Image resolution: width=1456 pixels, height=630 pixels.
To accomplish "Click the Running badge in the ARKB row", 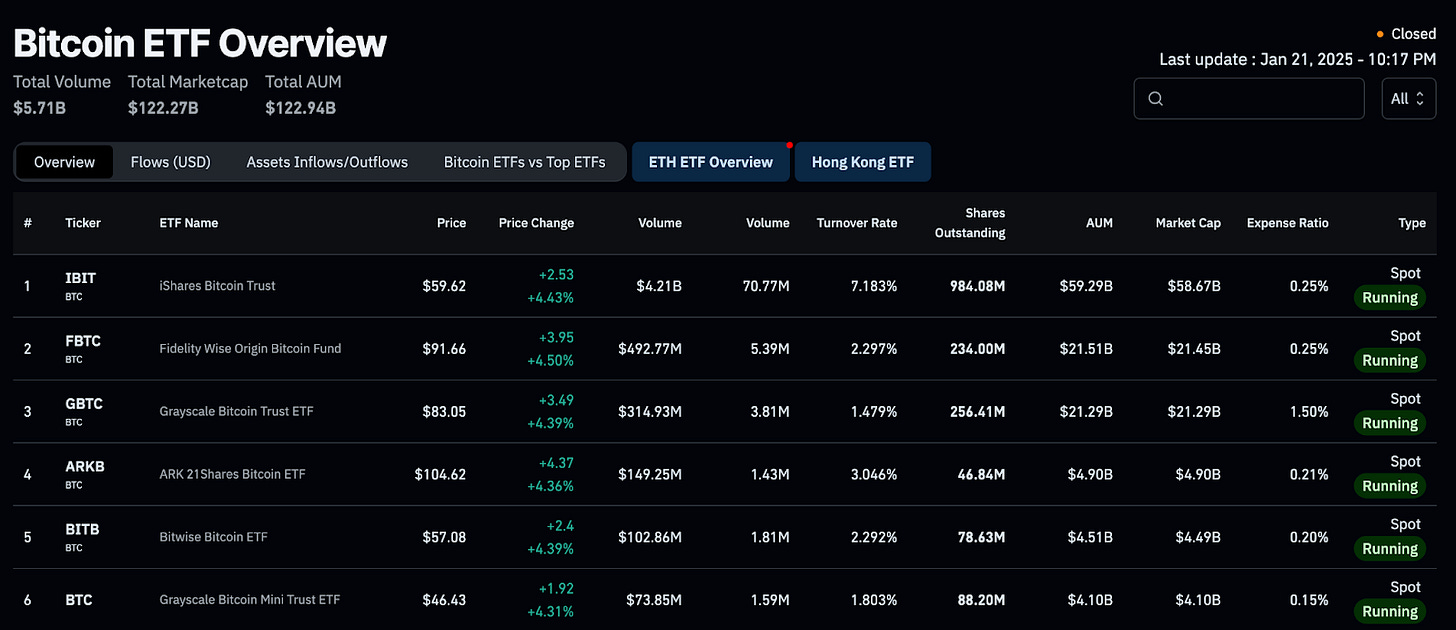I will pos(1390,485).
